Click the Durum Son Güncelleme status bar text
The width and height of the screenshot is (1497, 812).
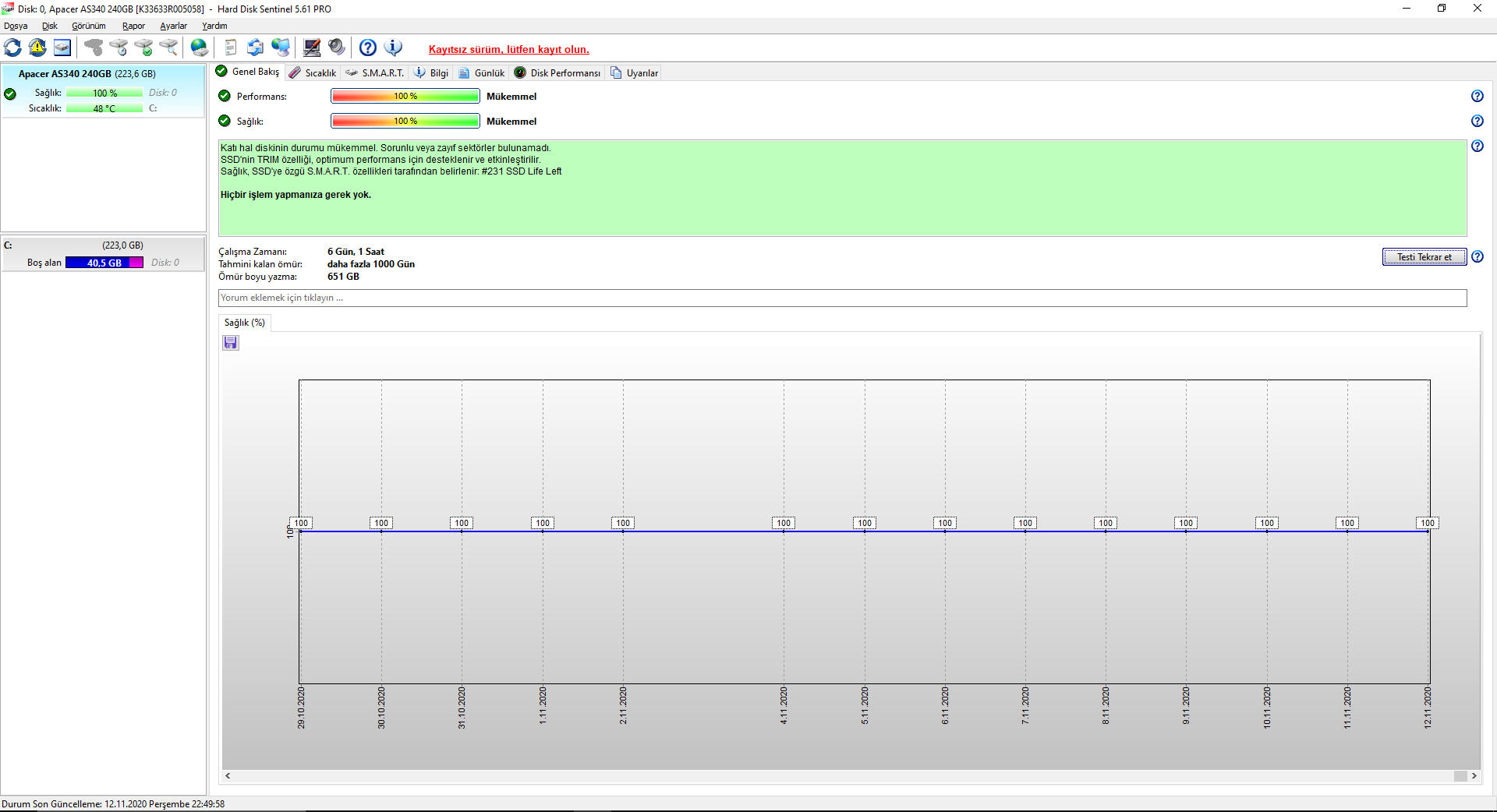point(113,804)
